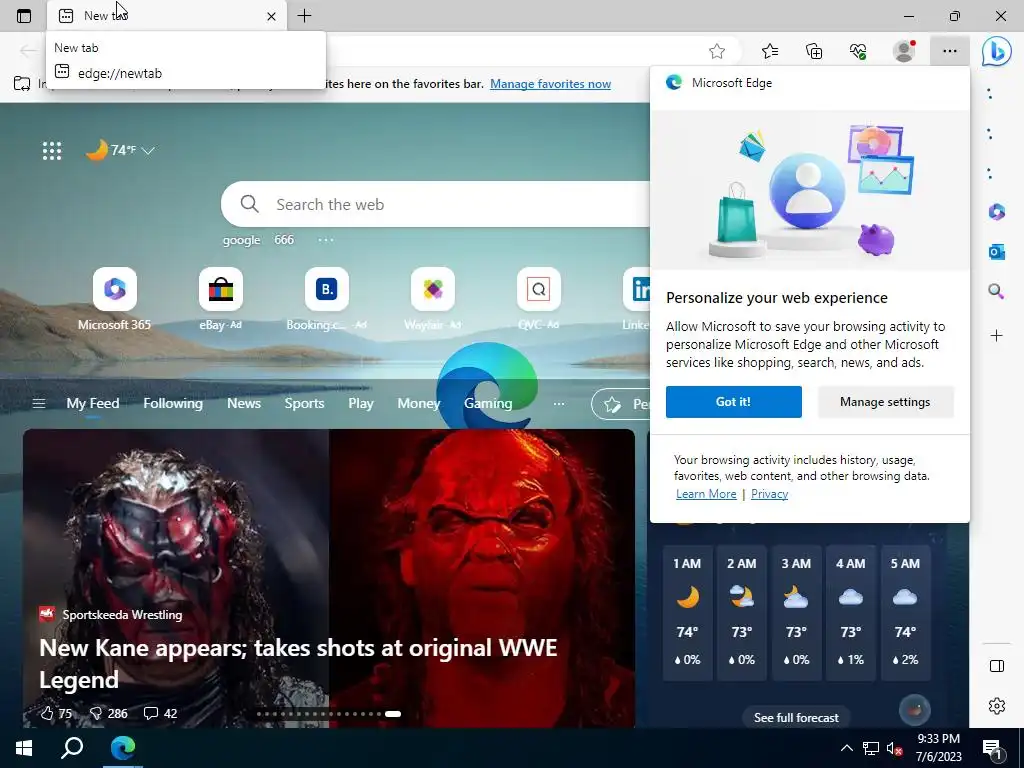Viewport: 1024px width, 768px height.
Task: Toggle sidebar visibility icon
Action: click(997, 666)
